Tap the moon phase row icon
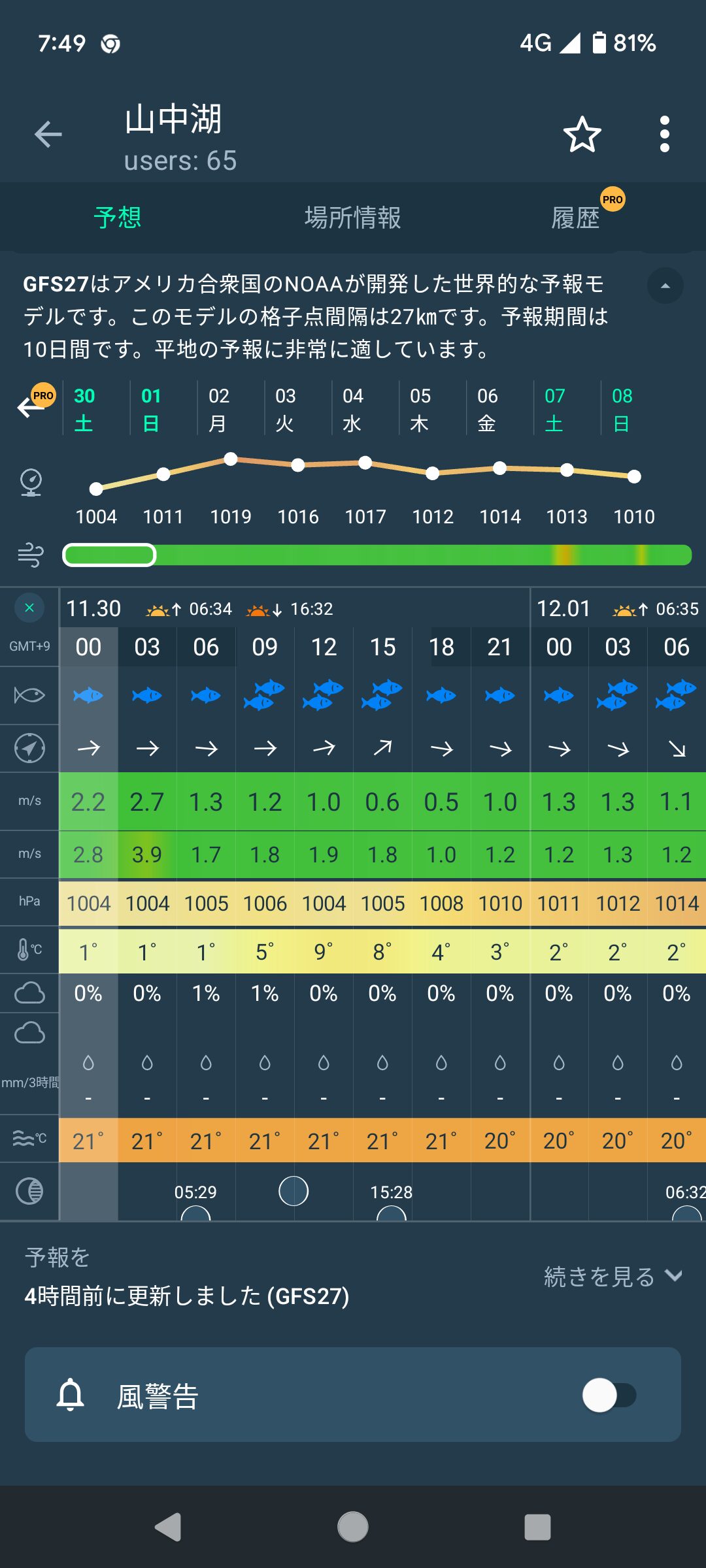This screenshot has width=706, height=1568. (29, 1191)
